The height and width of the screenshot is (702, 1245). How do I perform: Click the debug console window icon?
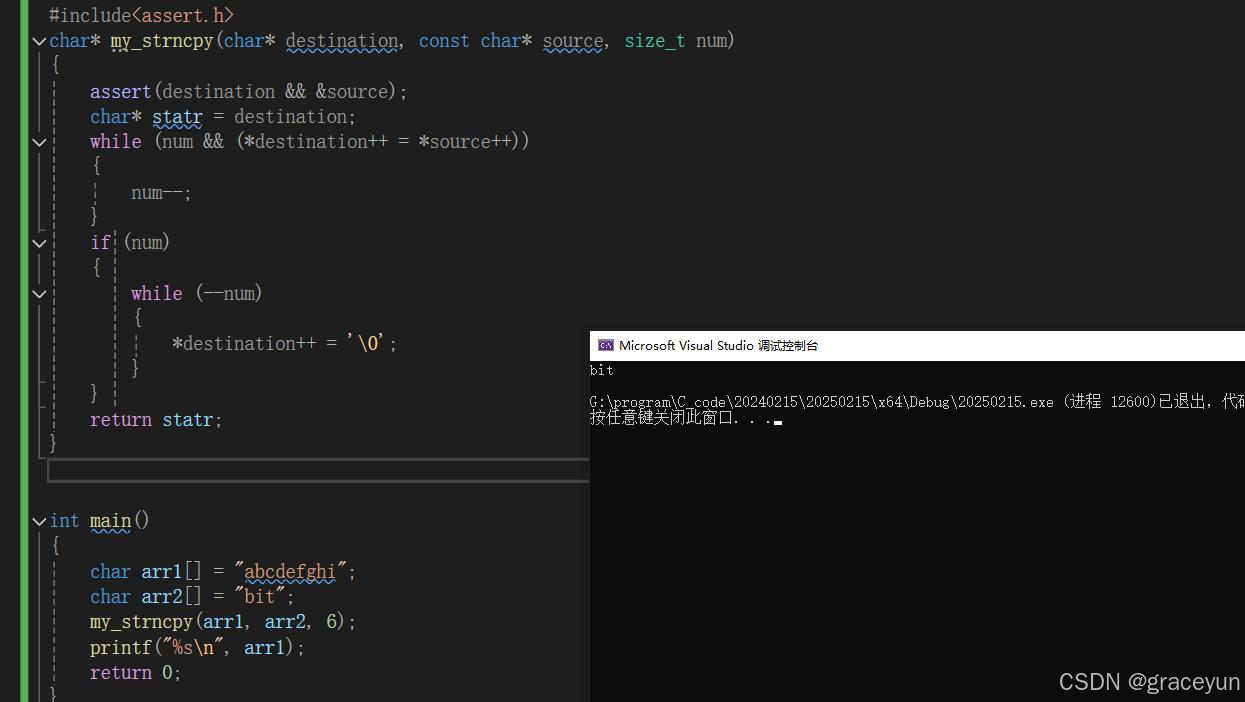click(606, 345)
